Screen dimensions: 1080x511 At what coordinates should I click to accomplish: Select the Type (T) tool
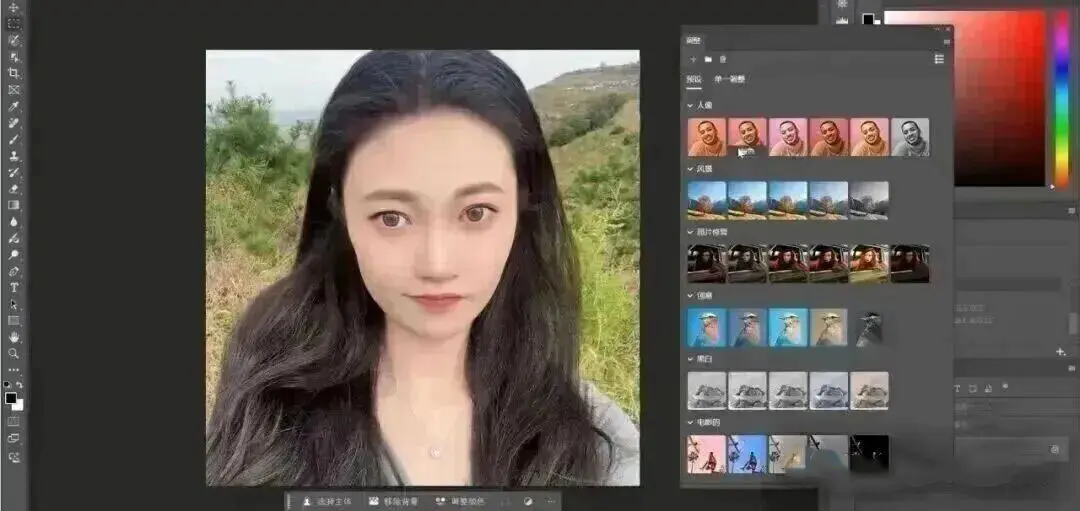(x=14, y=287)
